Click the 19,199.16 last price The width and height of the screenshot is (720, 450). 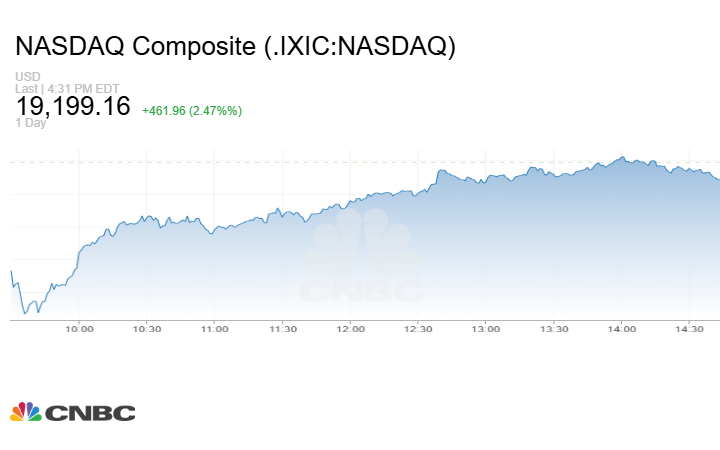[x=73, y=106]
